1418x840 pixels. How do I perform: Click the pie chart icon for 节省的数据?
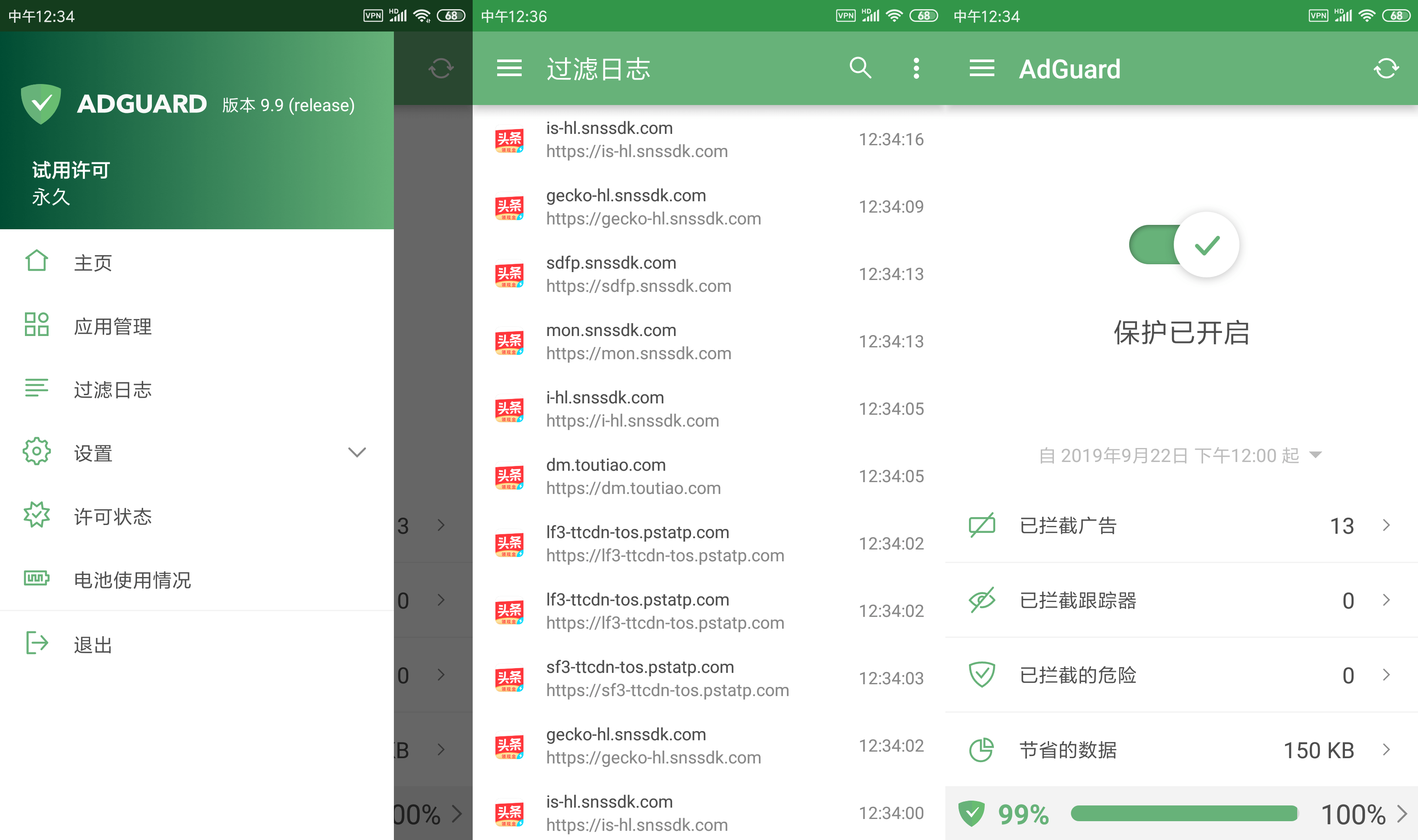click(981, 750)
